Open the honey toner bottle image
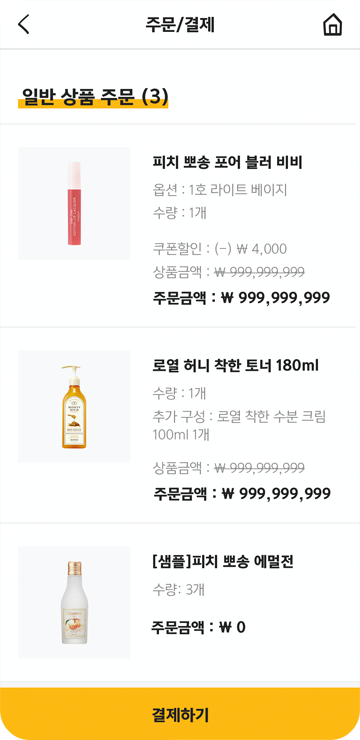Image resolution: width=360 pixels, height=740 pixels. click(74, 406)
